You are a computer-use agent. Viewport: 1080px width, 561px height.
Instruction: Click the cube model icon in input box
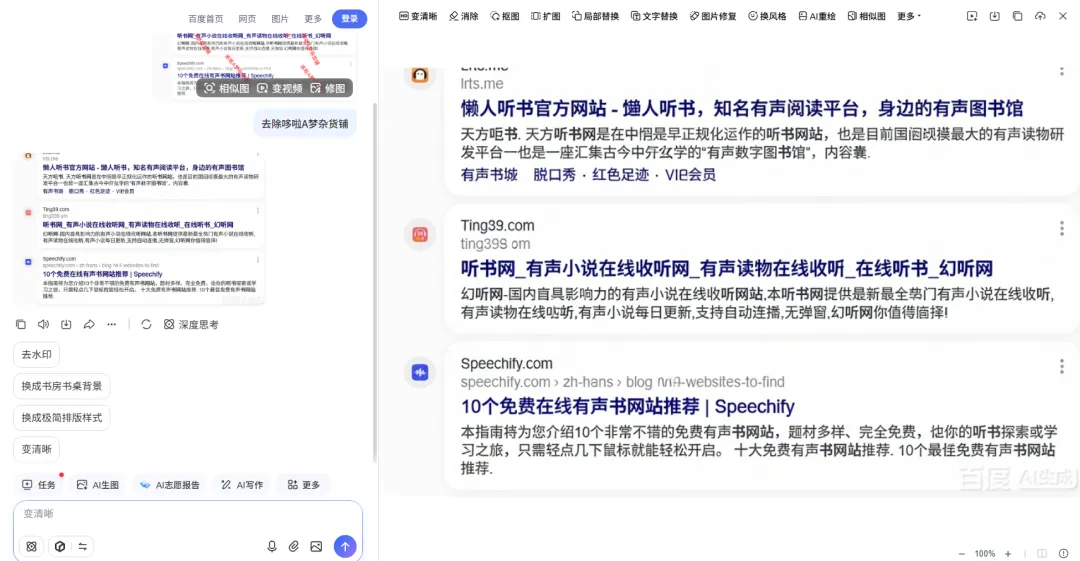click(x=60, y=547)
